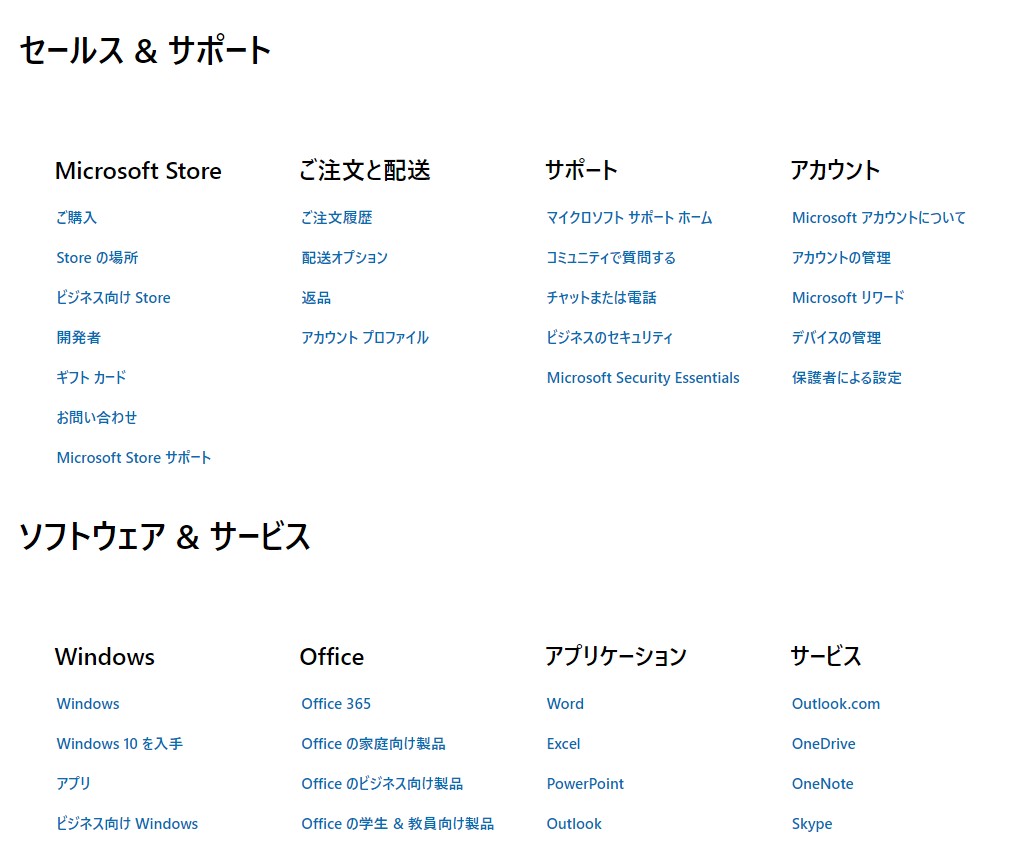Image resolution: width=1015 pixels, height=855 pixels.
Task: Open ビジネス向け Store link
Action: (x=113, y=298)
